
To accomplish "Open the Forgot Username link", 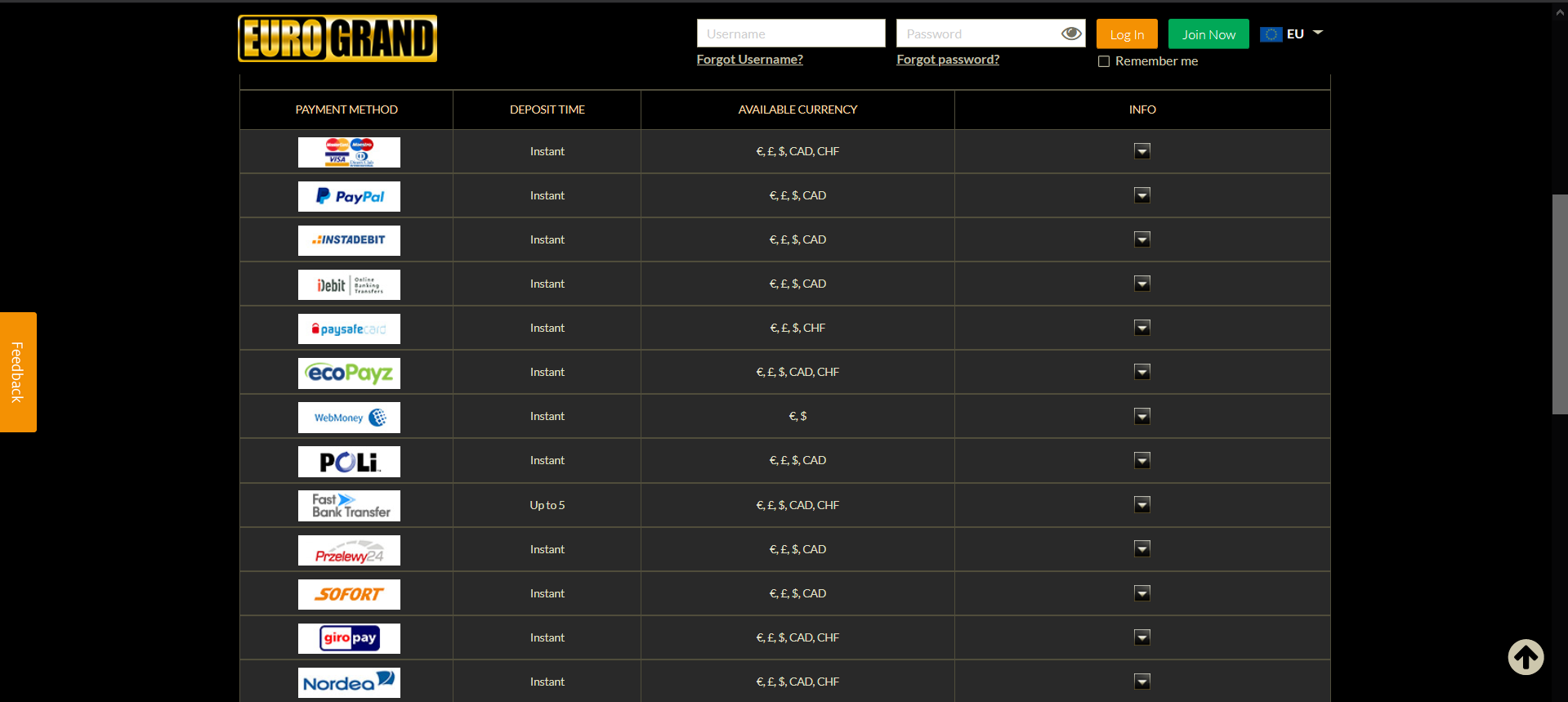I will pos(749,59).
